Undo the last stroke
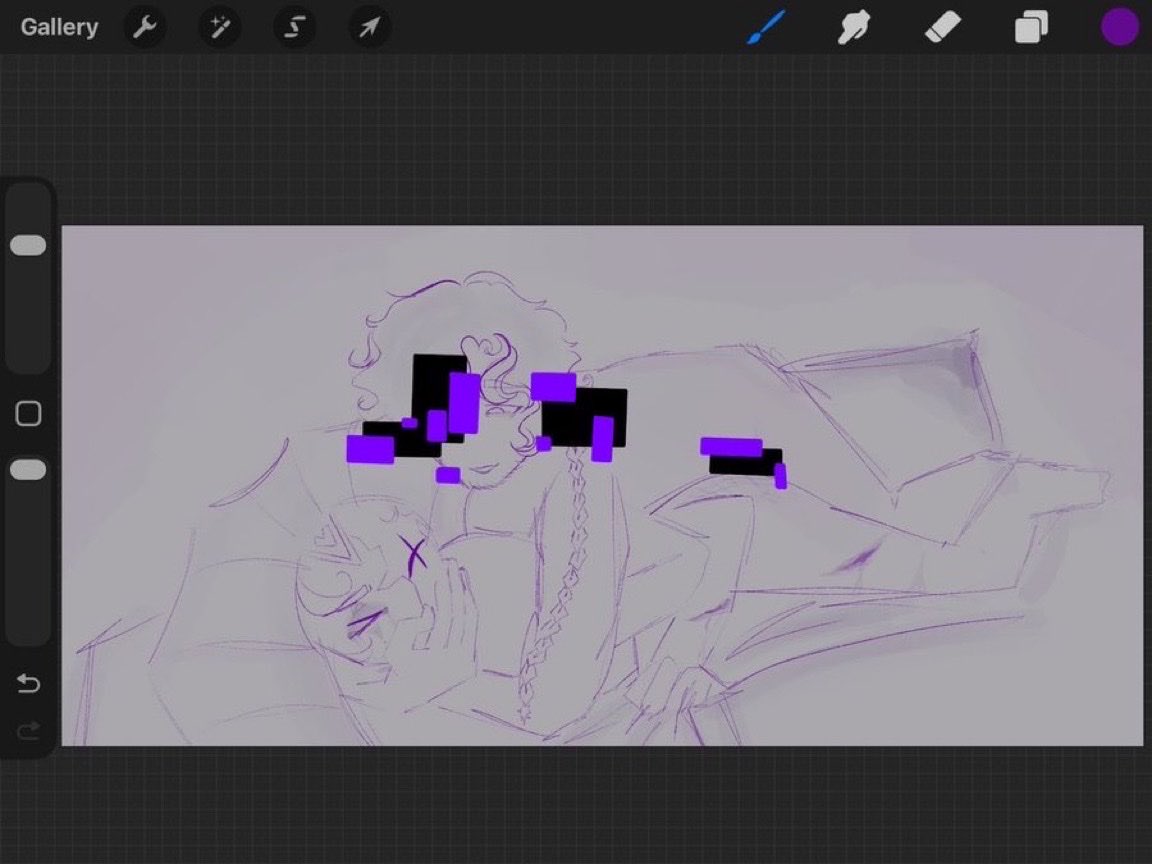Screen dimensions: 1152x864 tap(28, 683)
